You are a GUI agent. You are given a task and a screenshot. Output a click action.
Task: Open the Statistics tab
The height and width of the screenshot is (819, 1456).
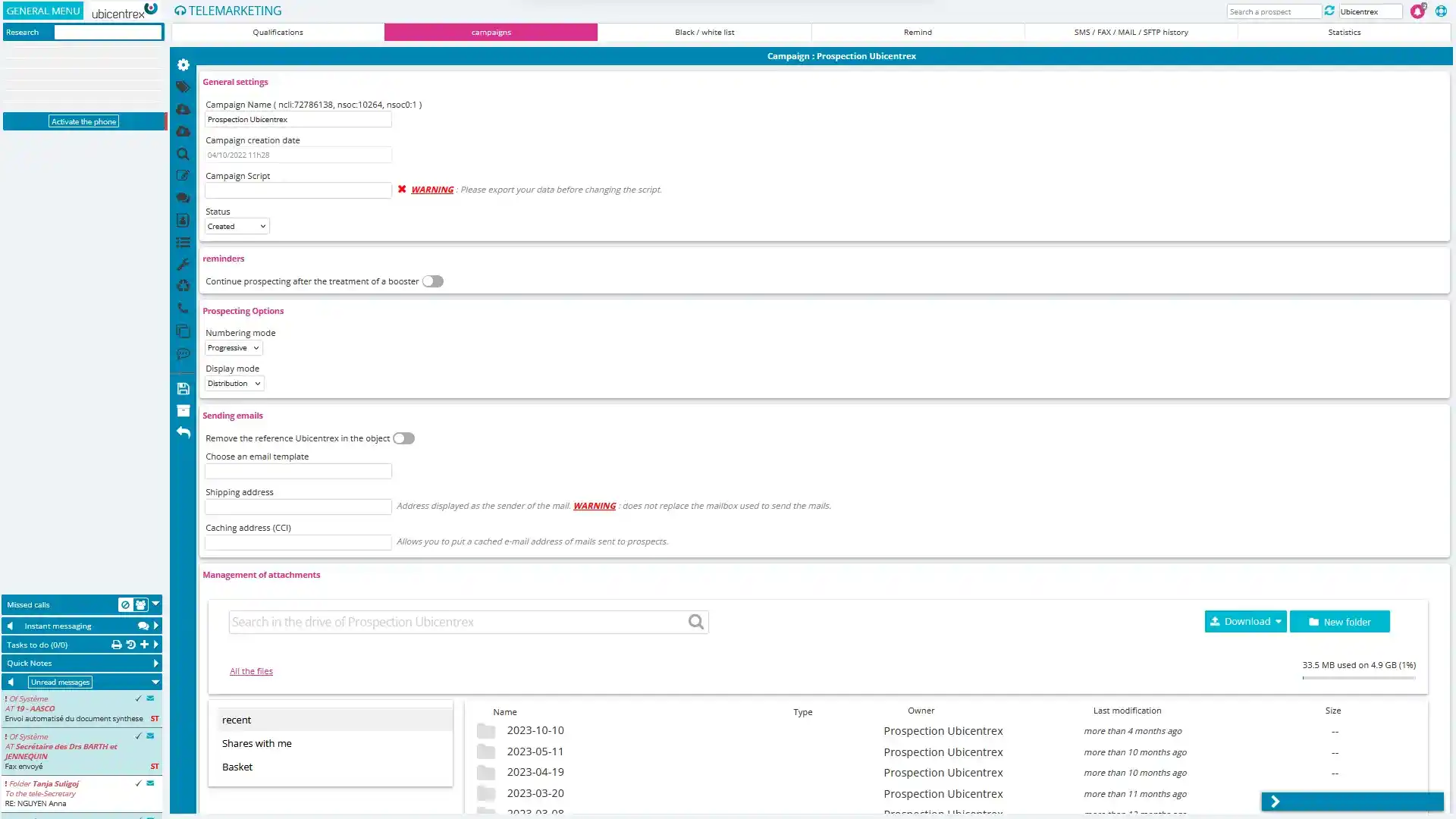coord(1344,32)
